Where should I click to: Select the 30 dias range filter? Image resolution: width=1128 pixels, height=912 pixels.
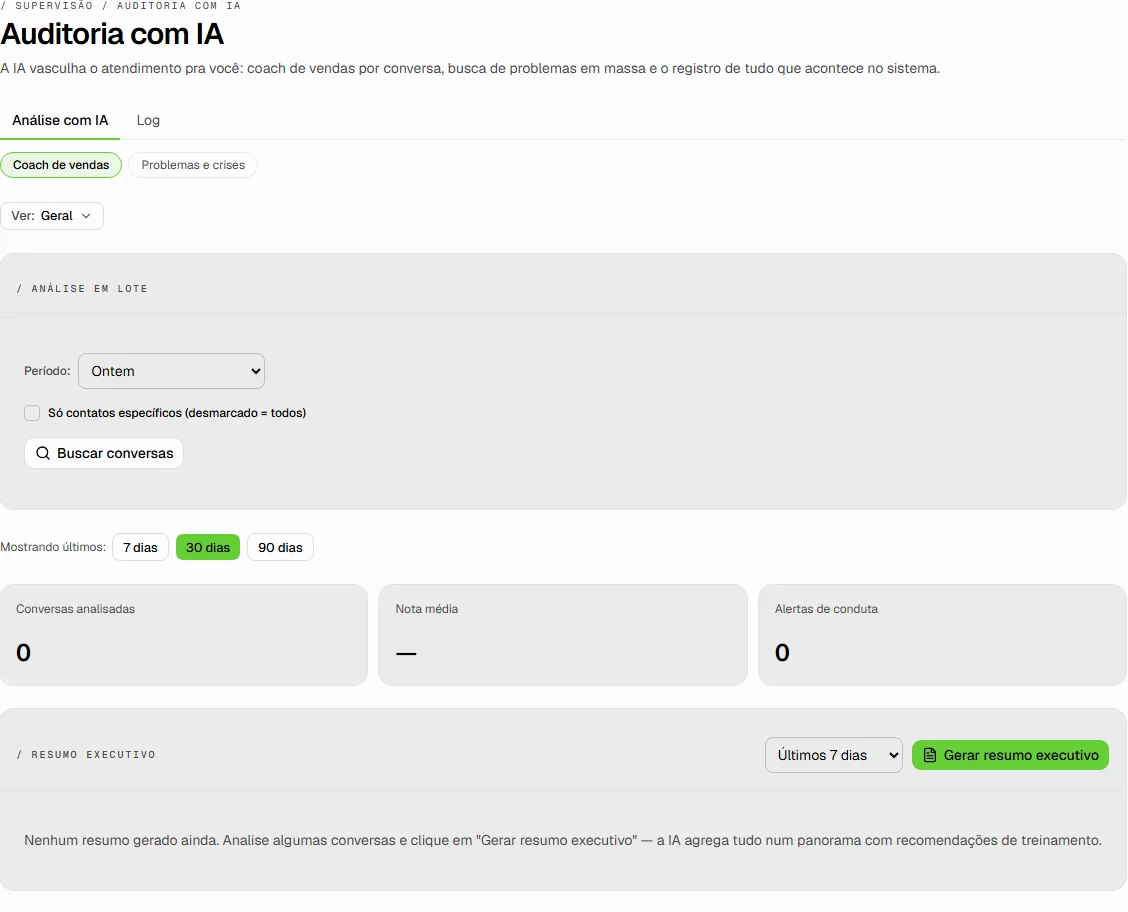pyautogui.click(x=208, y=547)
